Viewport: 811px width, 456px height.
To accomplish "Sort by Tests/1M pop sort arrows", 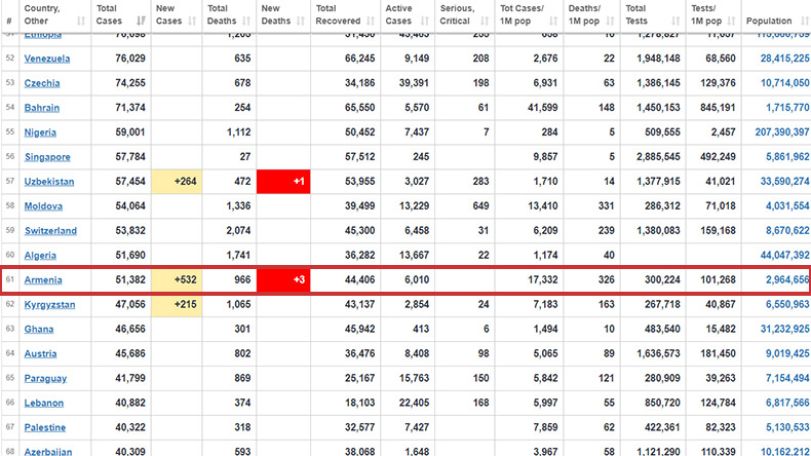I will click(731, 21).
